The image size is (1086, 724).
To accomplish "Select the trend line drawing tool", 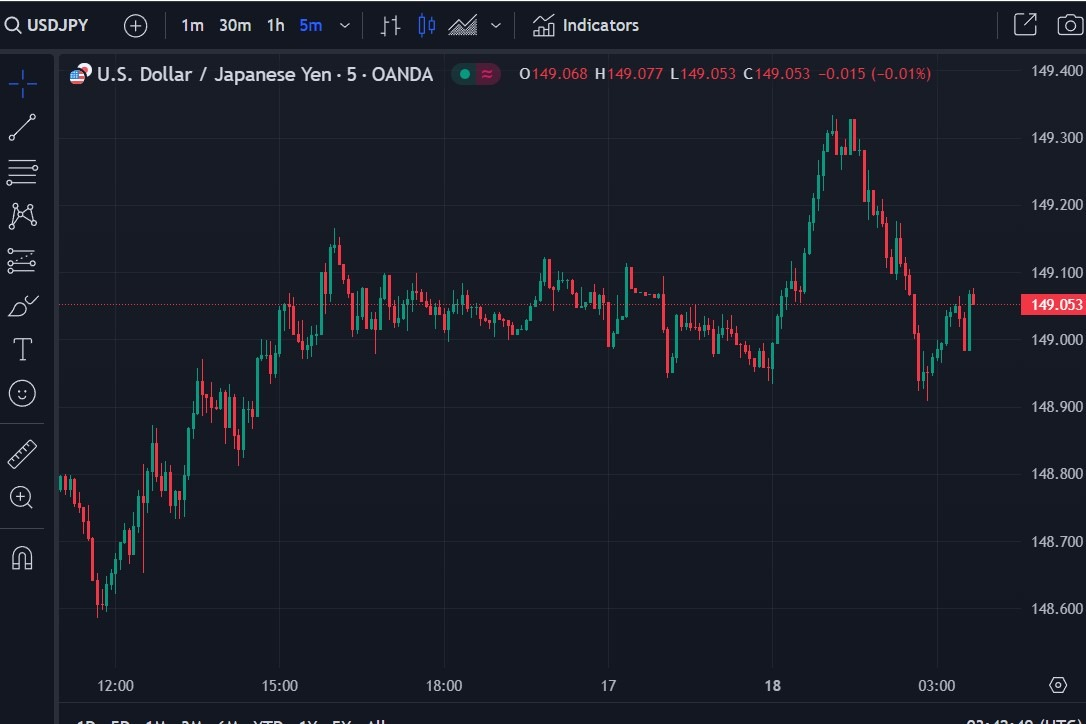I will point(22,127).
